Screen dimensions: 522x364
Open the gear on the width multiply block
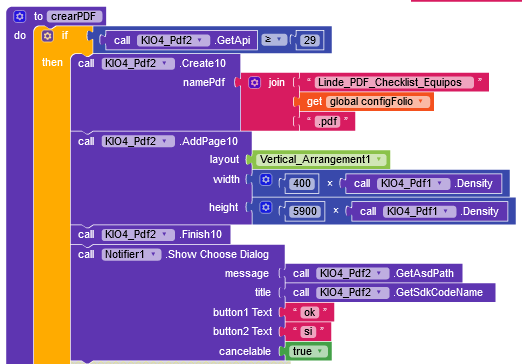tap(266, 180)
